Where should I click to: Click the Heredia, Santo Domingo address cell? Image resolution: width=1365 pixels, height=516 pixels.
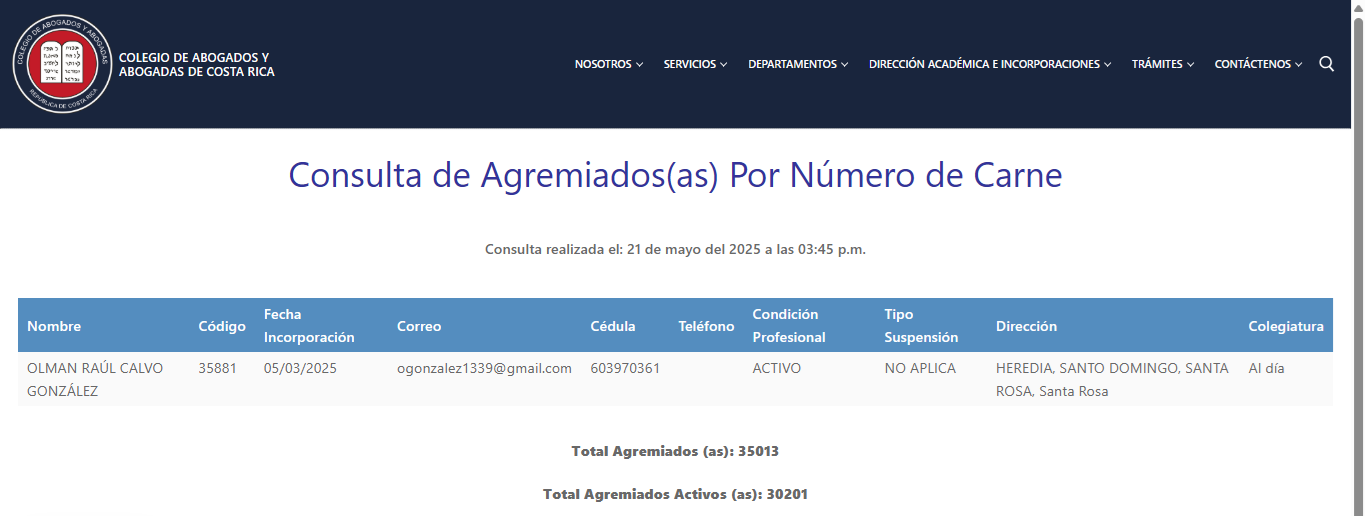(x=1111, y=379)
